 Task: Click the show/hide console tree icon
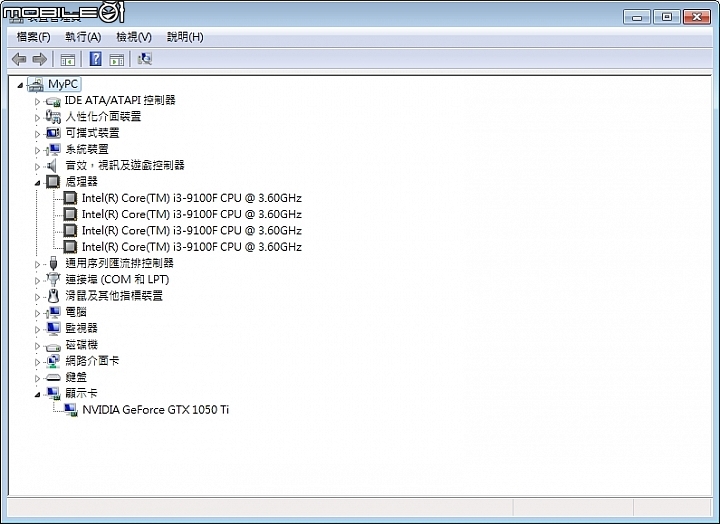pos(68,59)
